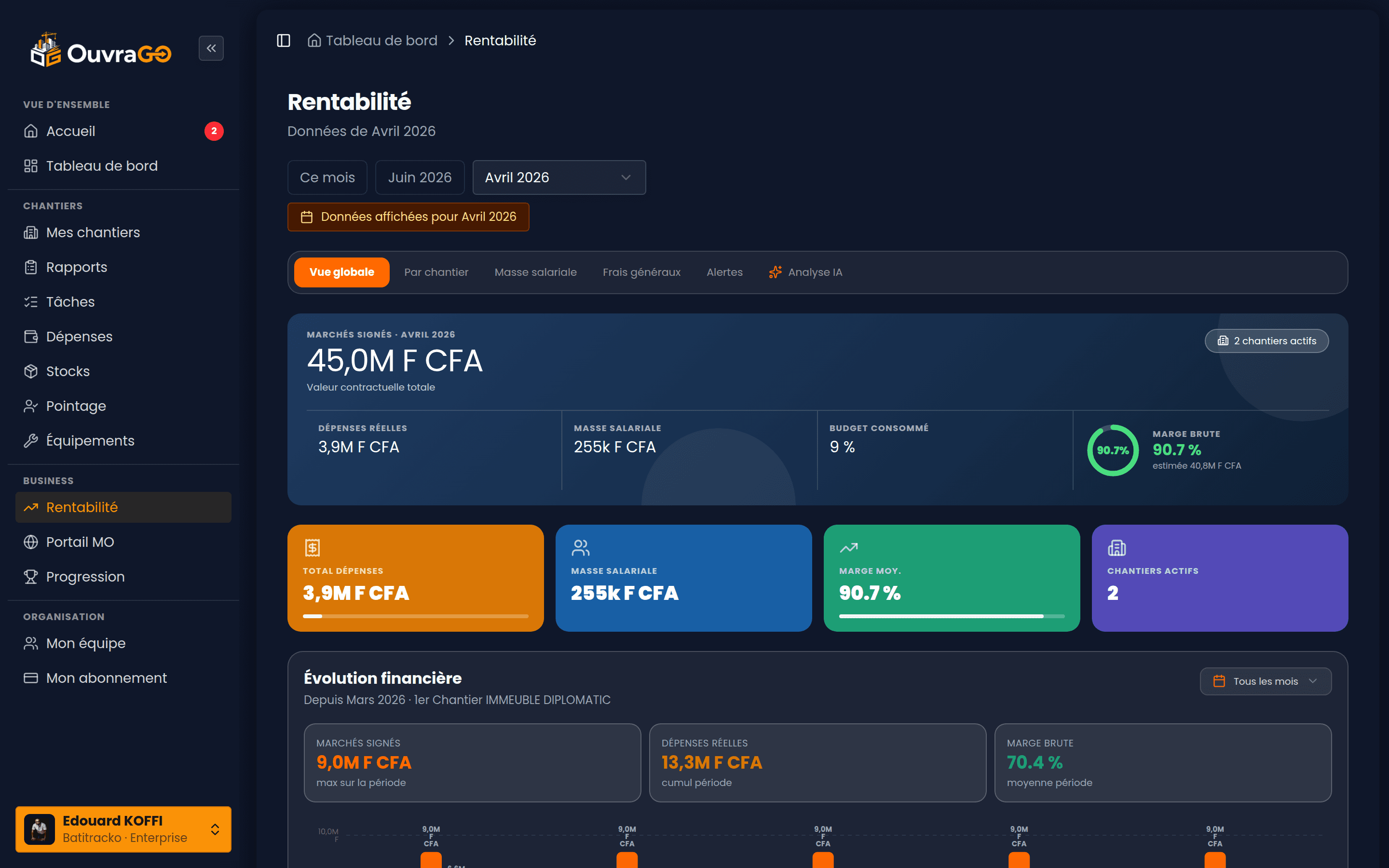1389x868 pixels.
Task: Click the Total Dépenses progress bar
Action: (x=416, y=617)
